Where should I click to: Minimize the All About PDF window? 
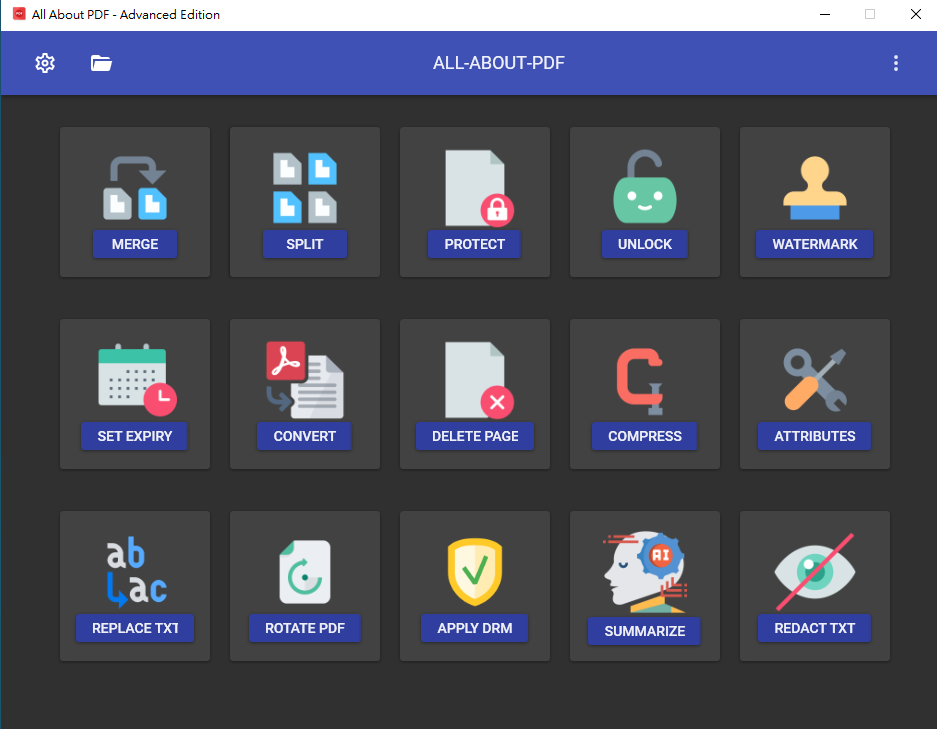click(x=825, y=14)
